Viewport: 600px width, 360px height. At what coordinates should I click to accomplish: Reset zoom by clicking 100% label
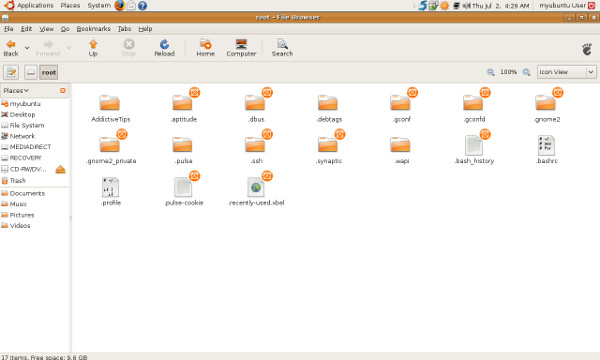(508, 72)
